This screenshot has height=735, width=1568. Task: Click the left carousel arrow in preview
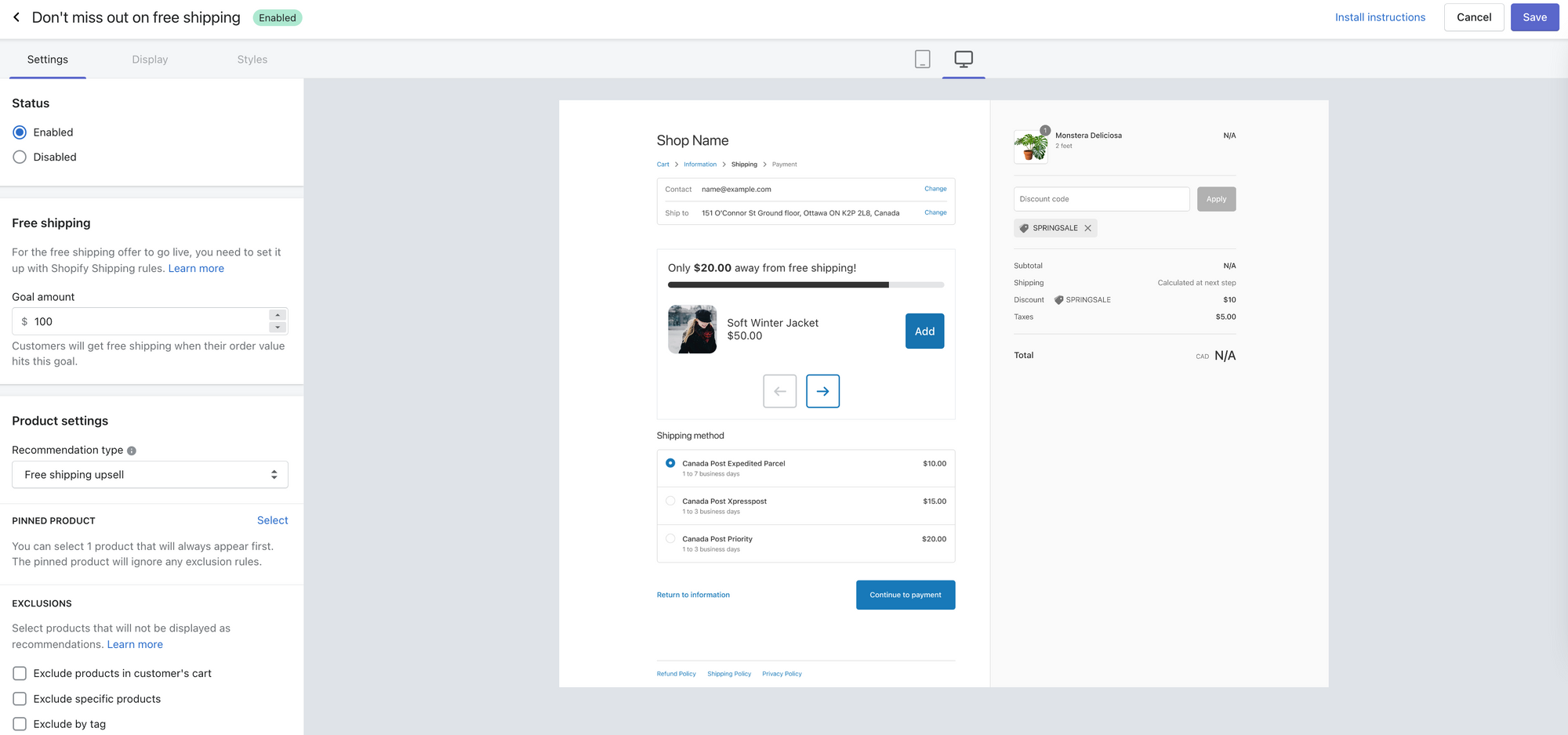[779, 391]
